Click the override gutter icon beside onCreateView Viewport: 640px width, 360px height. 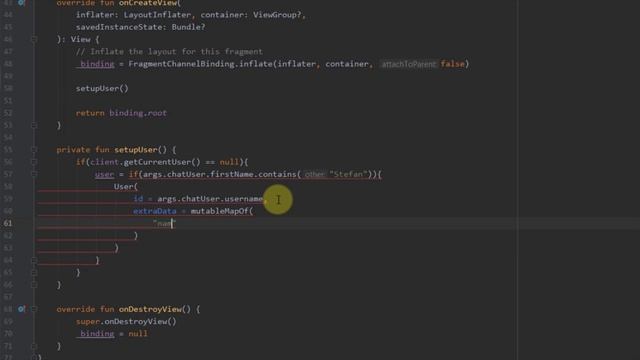(x=21, y=2)
